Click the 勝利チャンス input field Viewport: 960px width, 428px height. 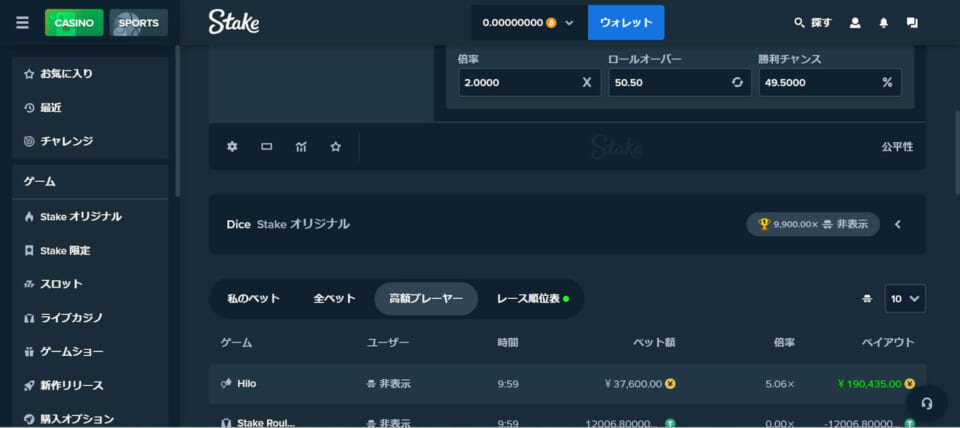[830, 82]
